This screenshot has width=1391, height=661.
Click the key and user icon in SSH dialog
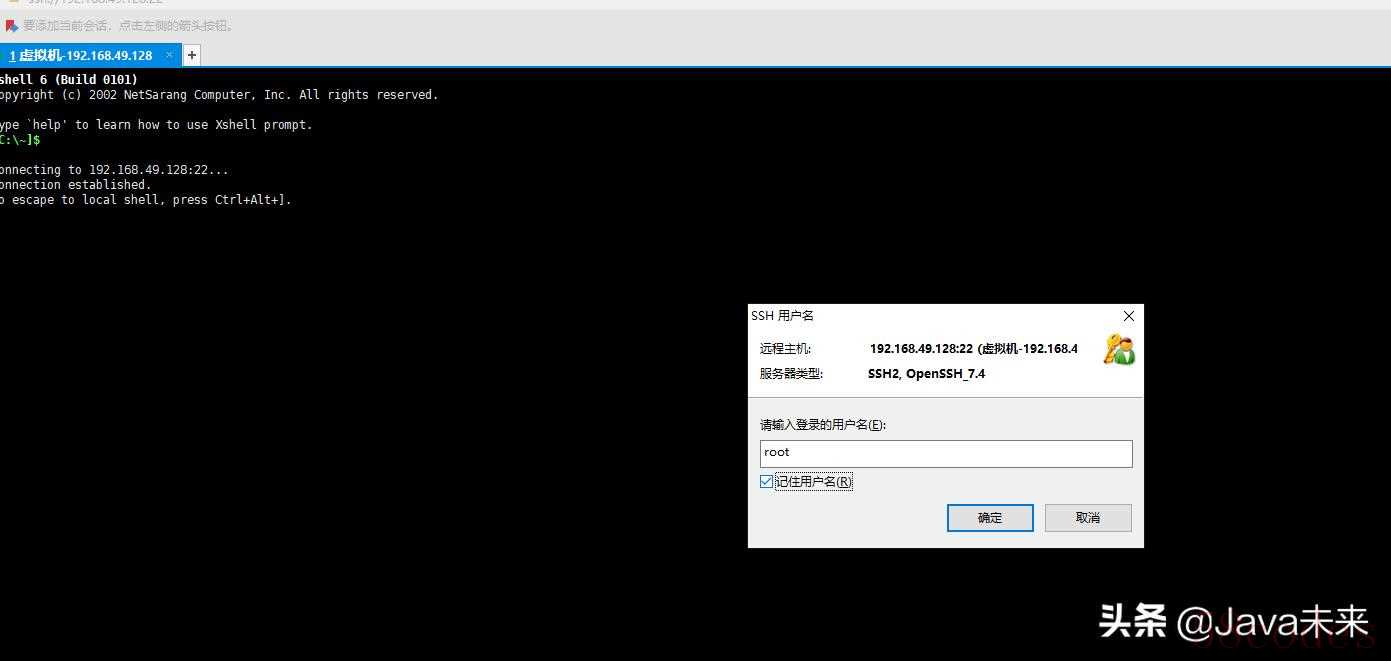(1118, 350)
